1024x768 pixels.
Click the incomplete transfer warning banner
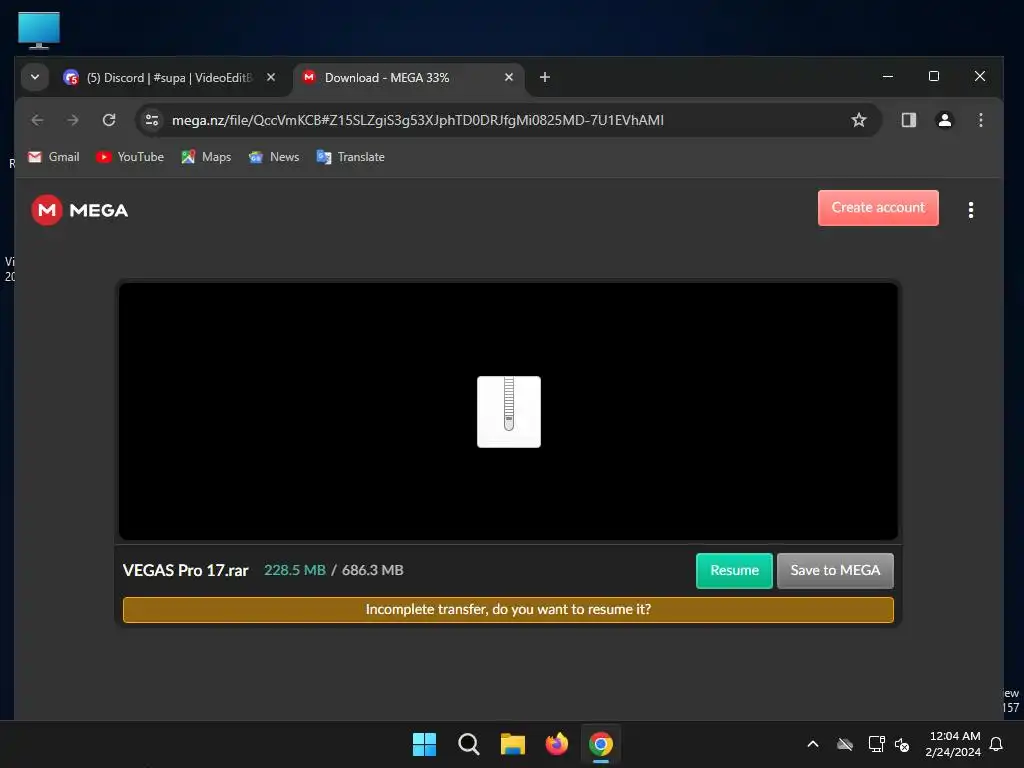[508, 609]
